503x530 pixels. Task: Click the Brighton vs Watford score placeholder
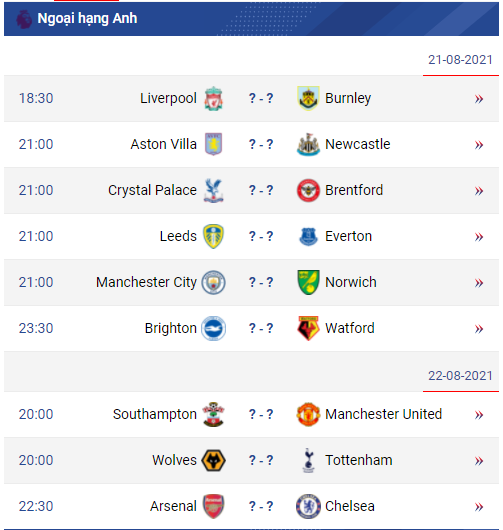261,328
